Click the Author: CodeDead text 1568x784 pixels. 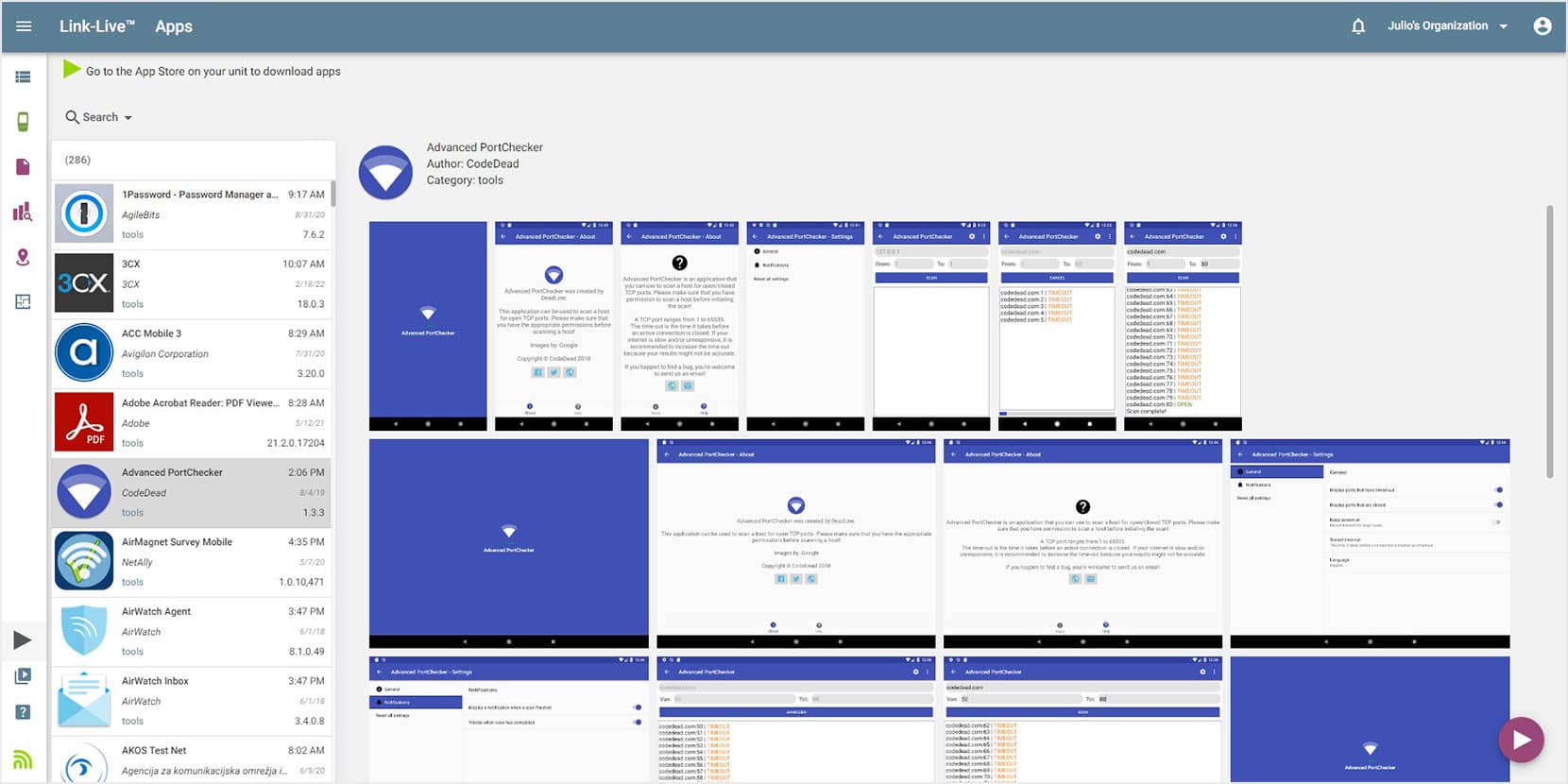[472, 163]
